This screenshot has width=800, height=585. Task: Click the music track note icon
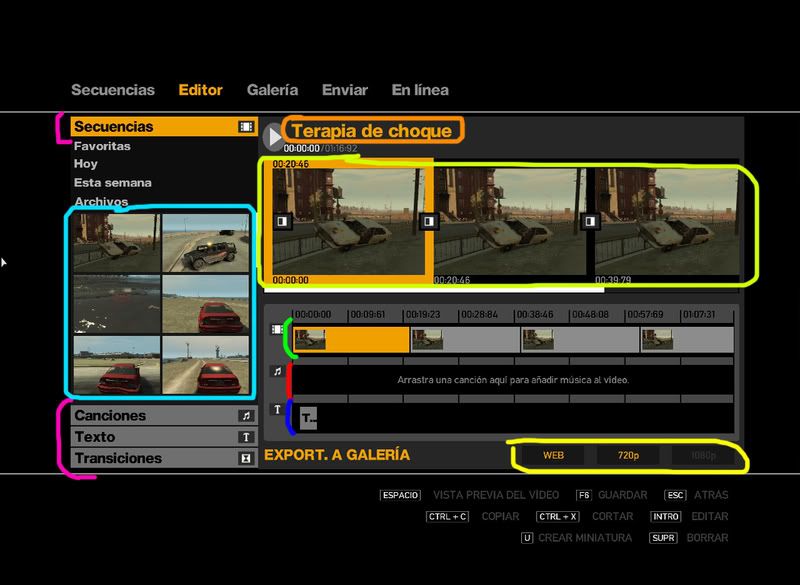pos(277,371)
